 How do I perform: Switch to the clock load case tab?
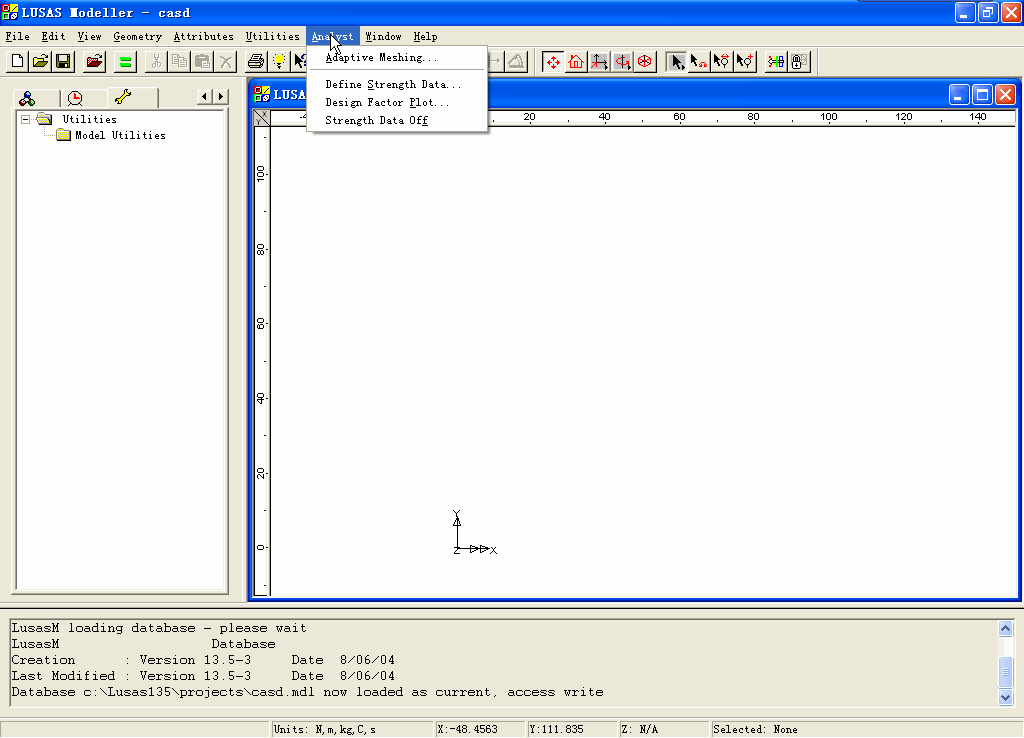pos(75,99)
